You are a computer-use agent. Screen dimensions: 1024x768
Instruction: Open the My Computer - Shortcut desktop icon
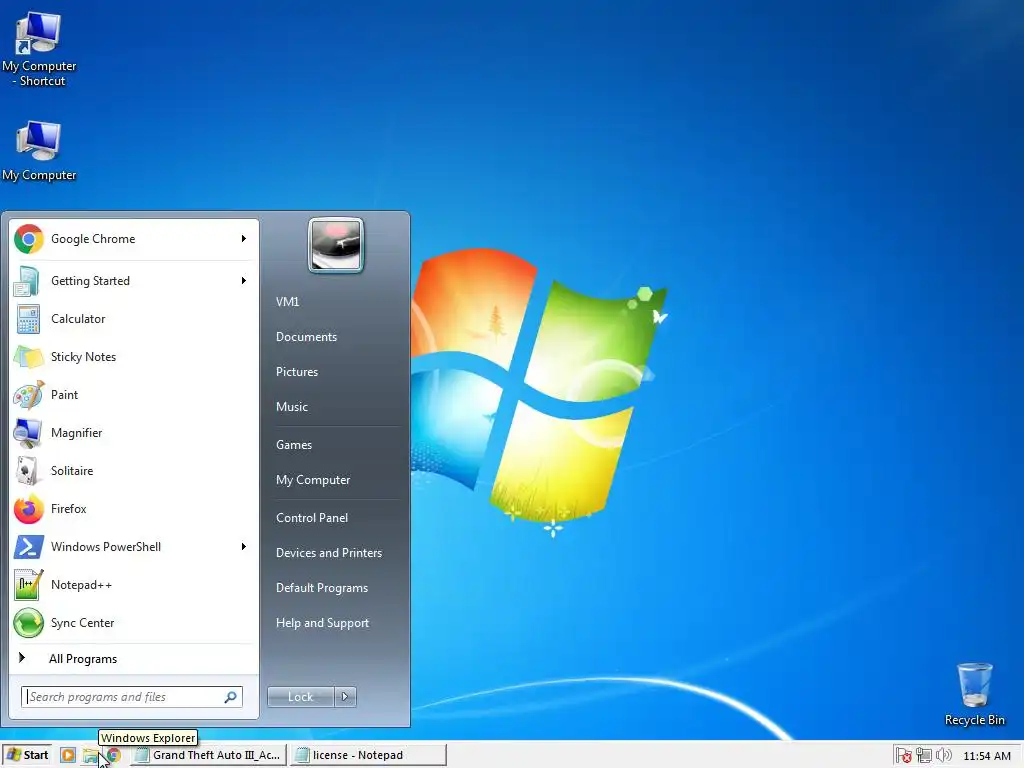tap(39, 50)
